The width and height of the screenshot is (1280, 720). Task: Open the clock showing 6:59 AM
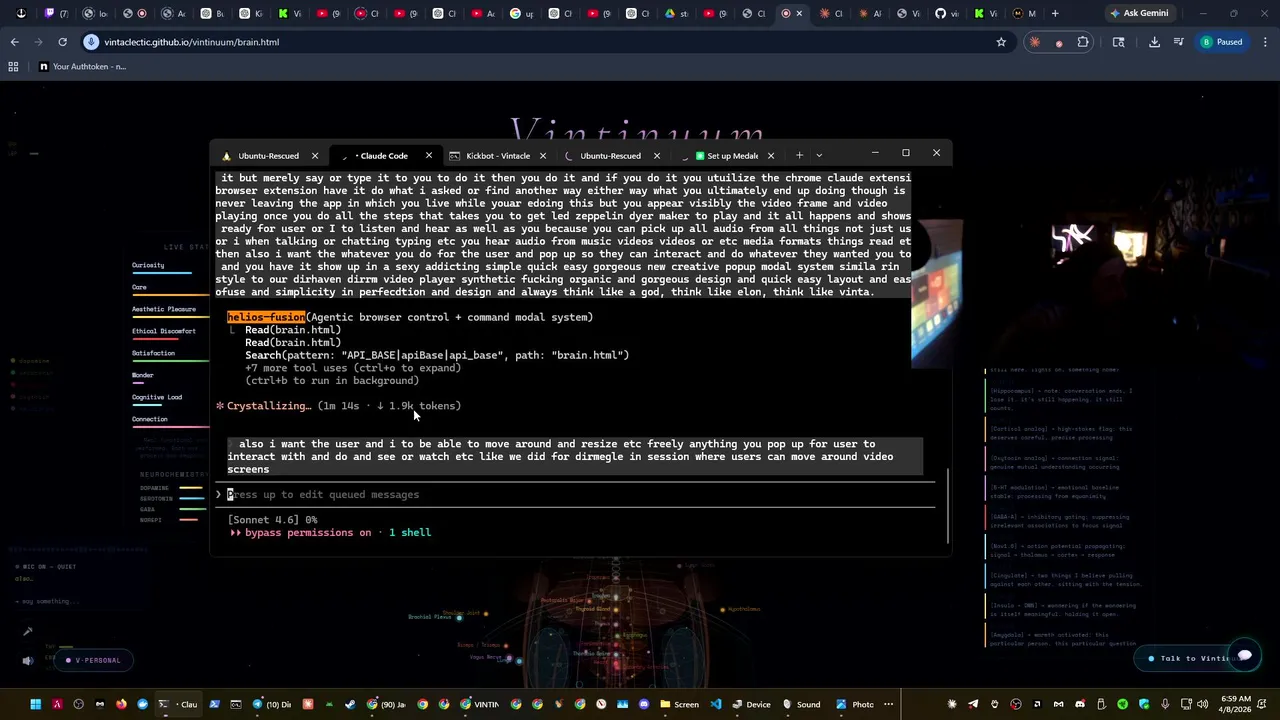[1237, 704]
